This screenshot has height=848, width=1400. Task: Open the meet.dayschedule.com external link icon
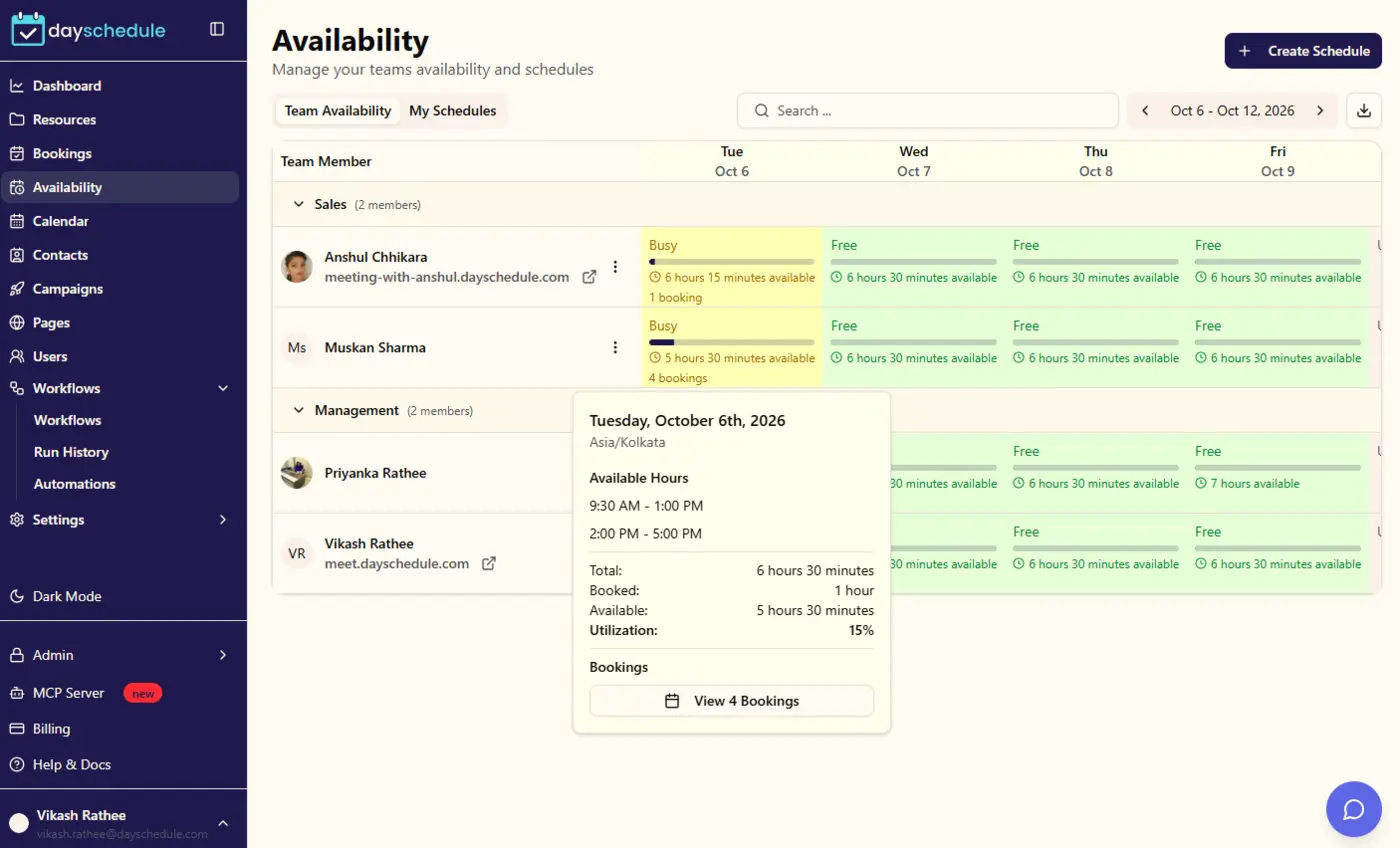point(489,563)
